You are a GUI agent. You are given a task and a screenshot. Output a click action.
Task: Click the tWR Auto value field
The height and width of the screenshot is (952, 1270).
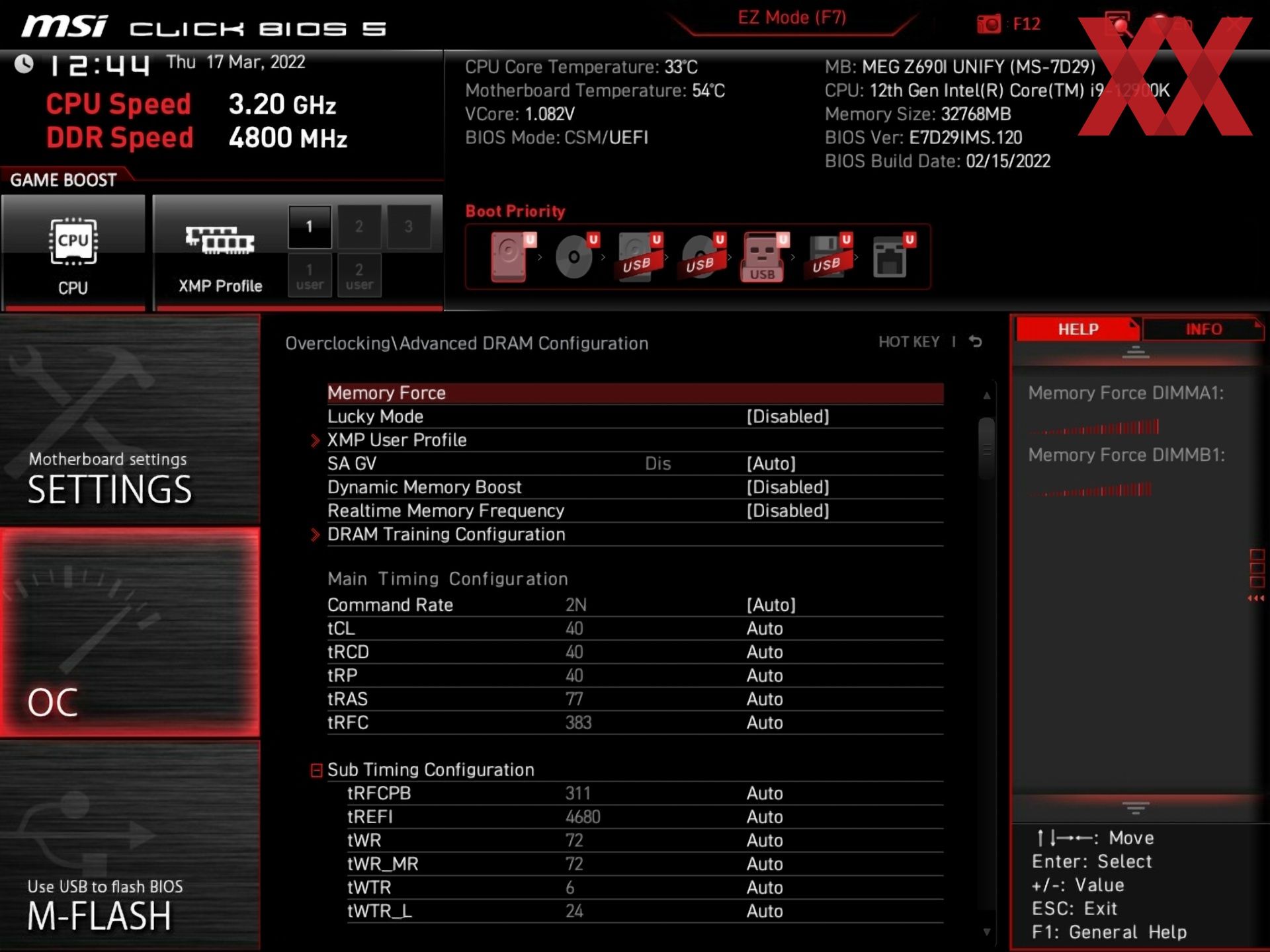(x=765, y=841)
